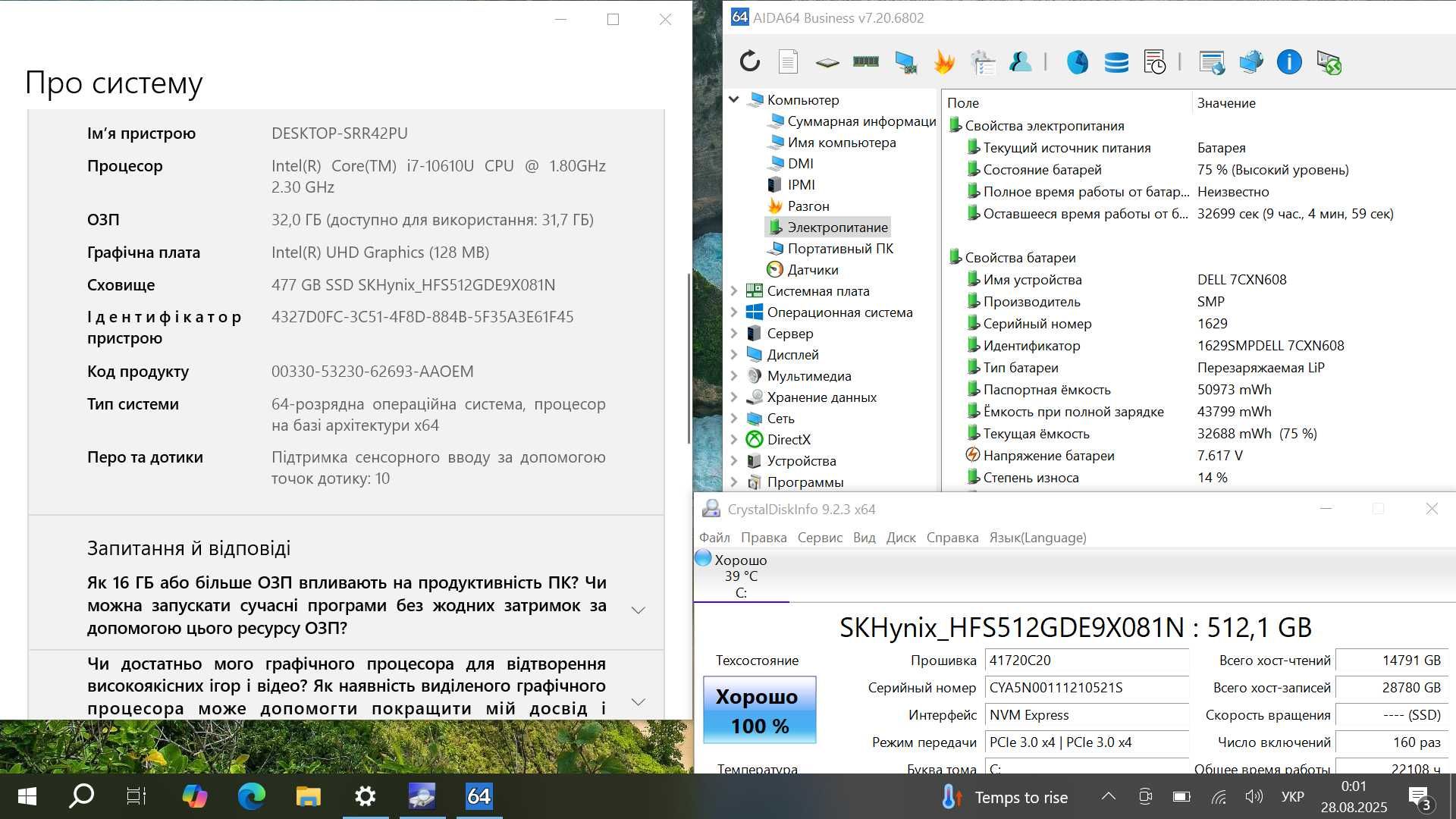Expand the Сервер tree node
This screenshot has width=1456, height=819.
(733, 333)
